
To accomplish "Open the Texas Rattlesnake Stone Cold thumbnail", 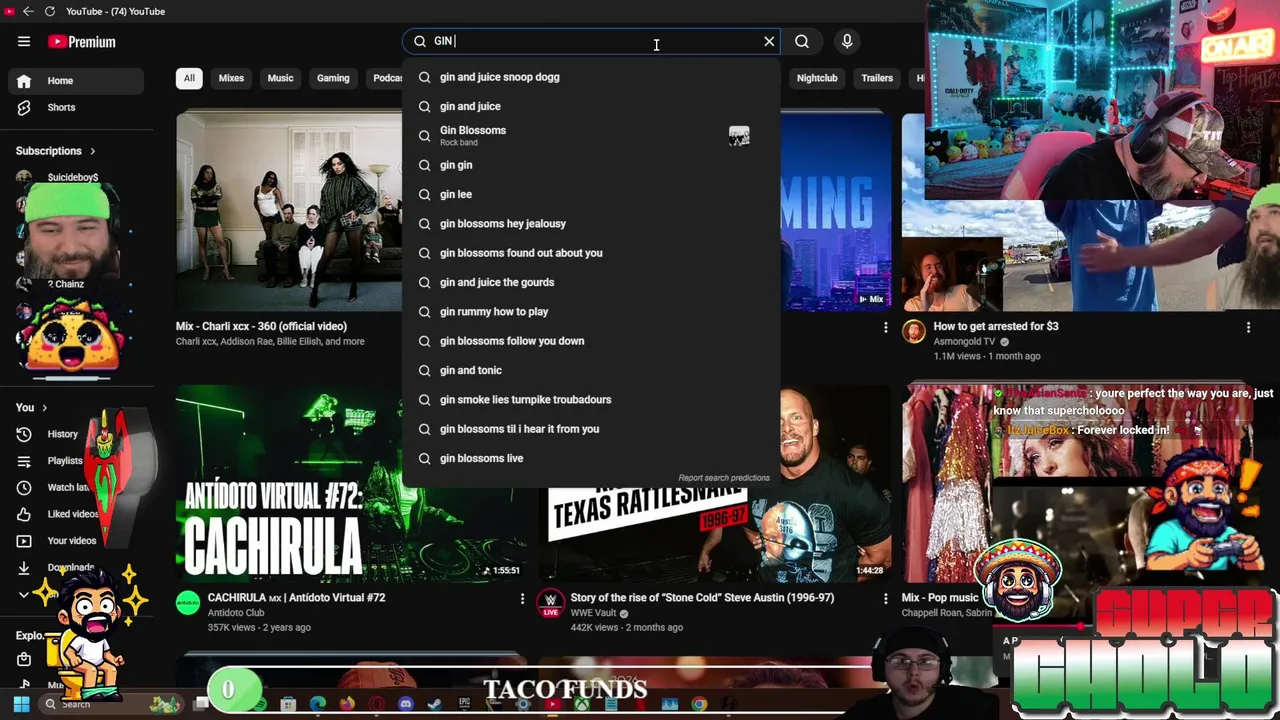I will [714, 535].
